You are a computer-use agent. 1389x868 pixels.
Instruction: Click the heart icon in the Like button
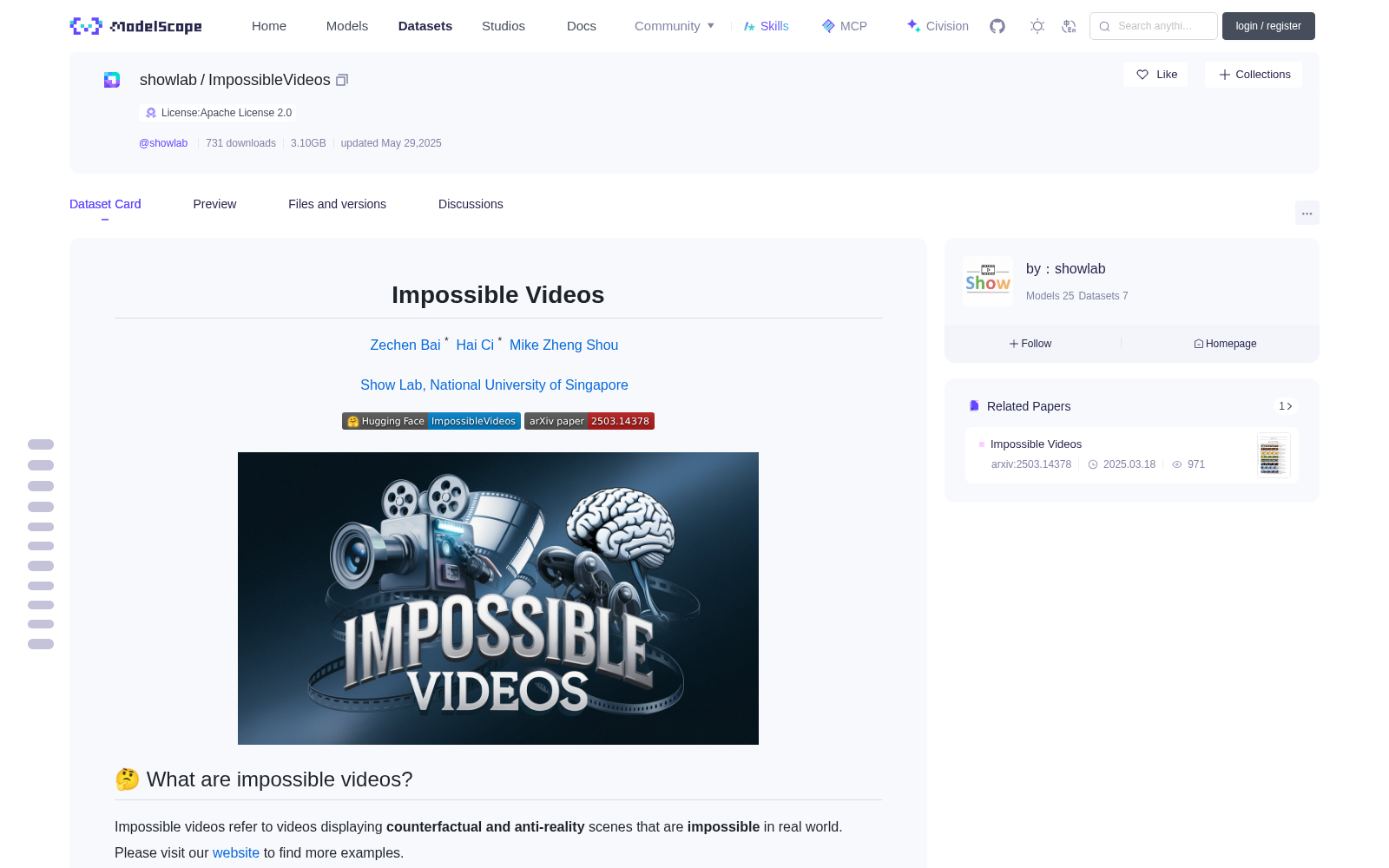pos(1142,75)
